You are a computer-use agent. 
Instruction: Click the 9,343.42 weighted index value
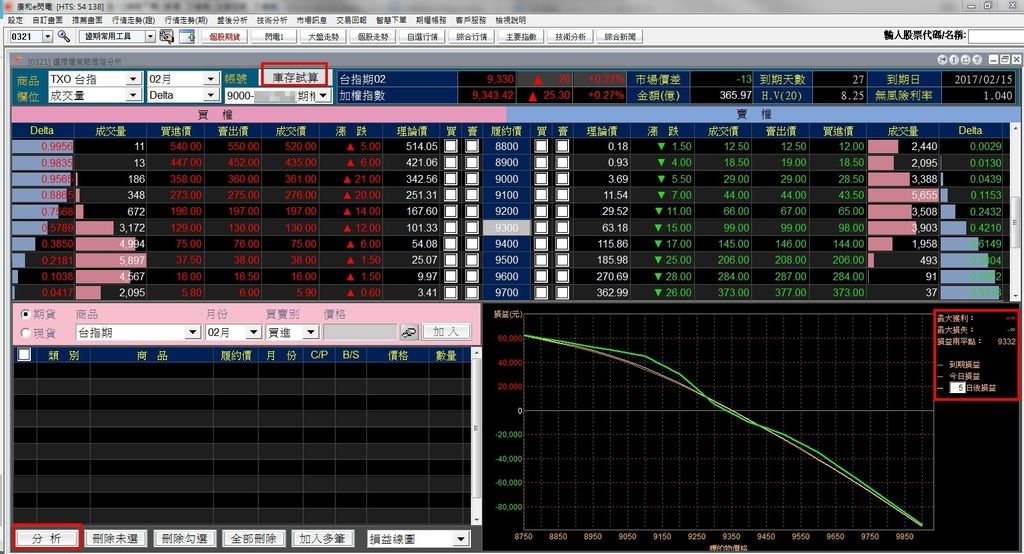pos(493,95)
